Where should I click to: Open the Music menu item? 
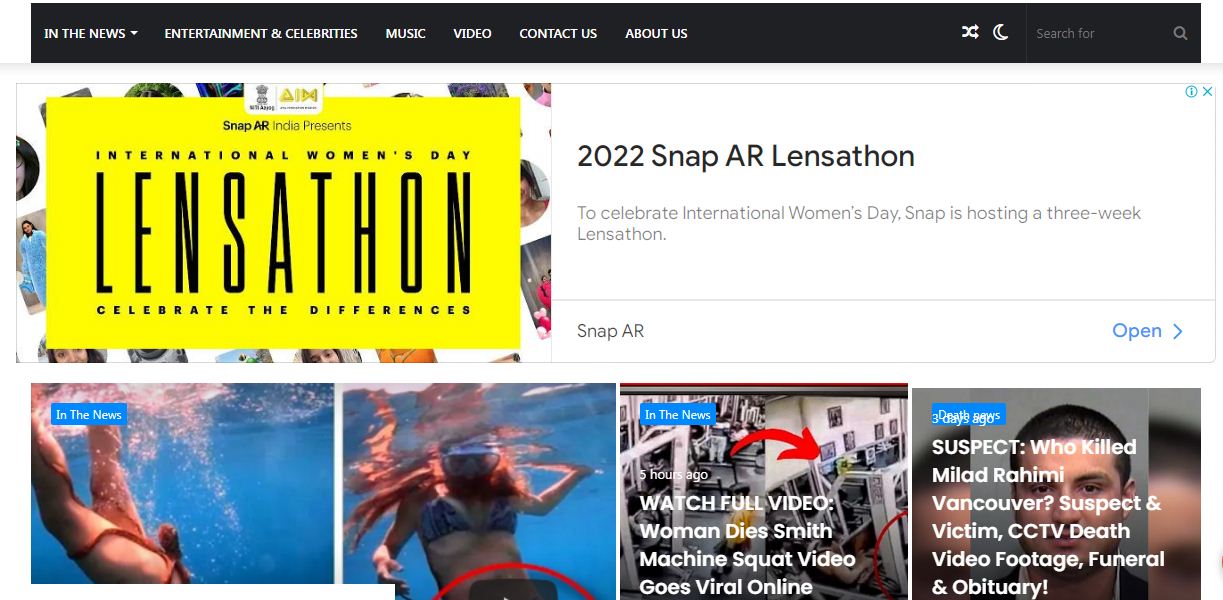click(405, 33)
